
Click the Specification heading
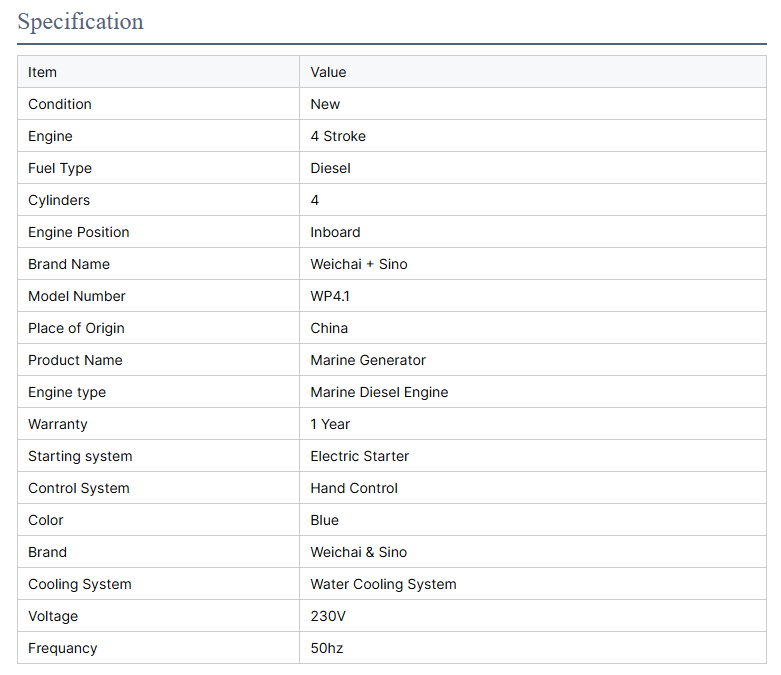coord(81,21)
